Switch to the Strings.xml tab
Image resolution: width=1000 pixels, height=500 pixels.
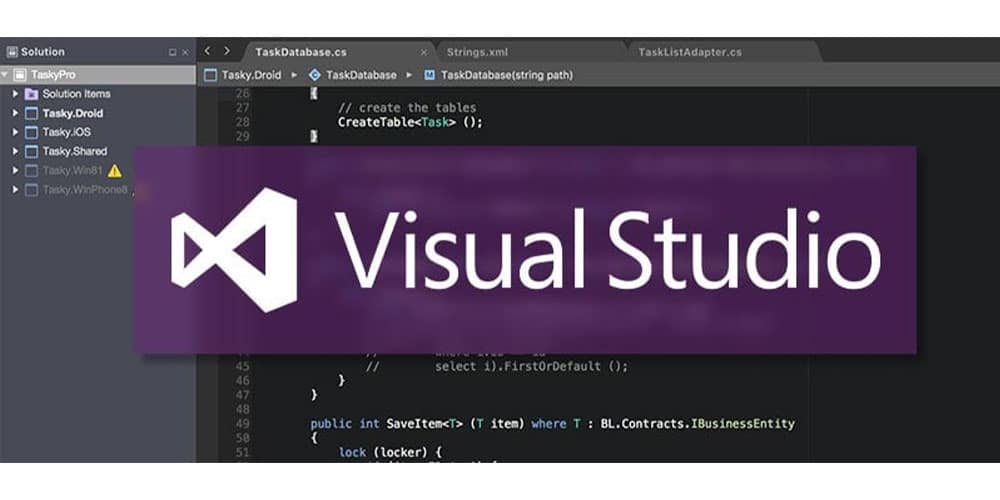coord(477,52)
